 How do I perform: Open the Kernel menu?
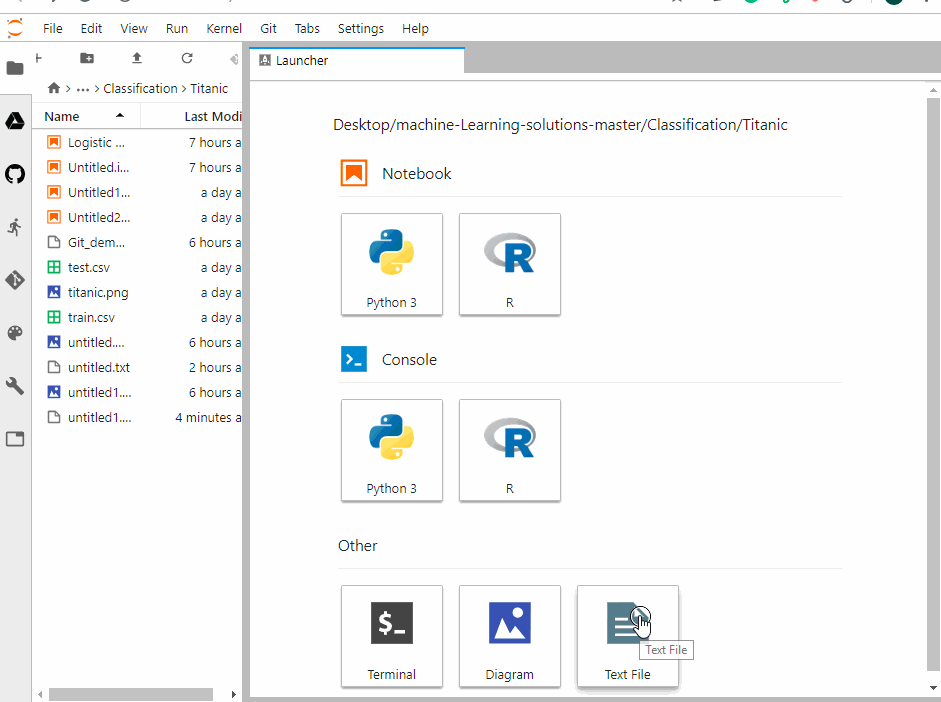(224, 28)
